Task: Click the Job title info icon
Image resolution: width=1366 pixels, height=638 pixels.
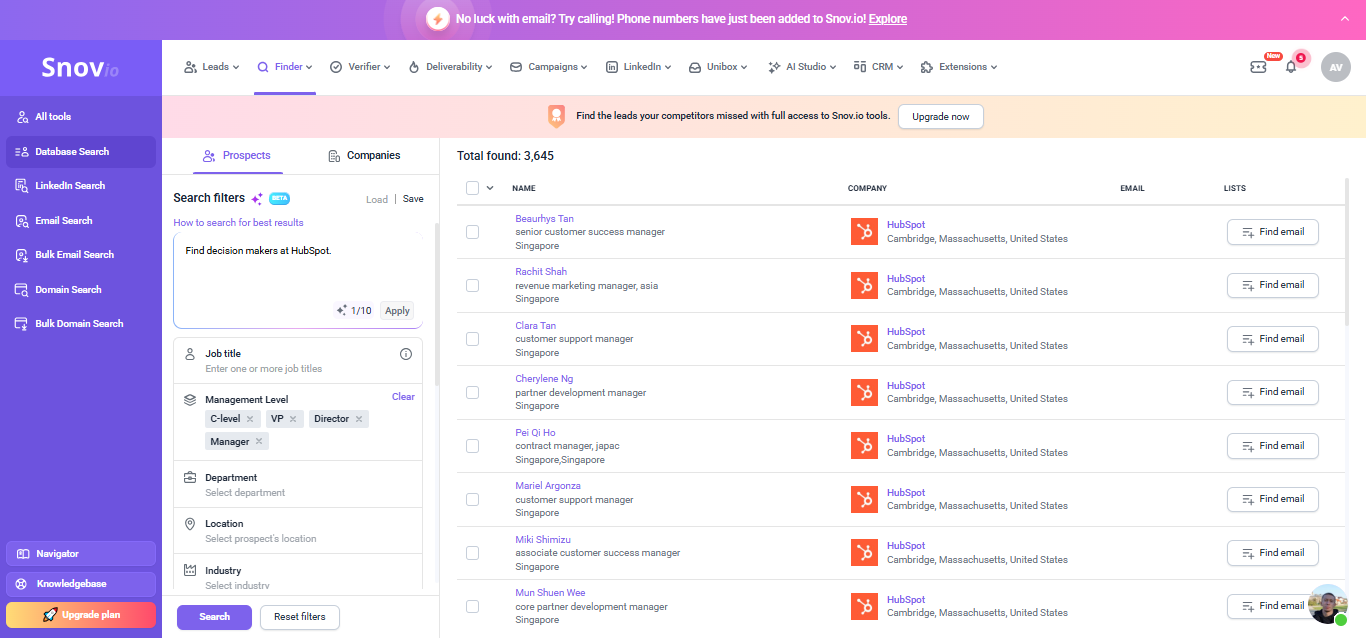Action: point(406,354)
